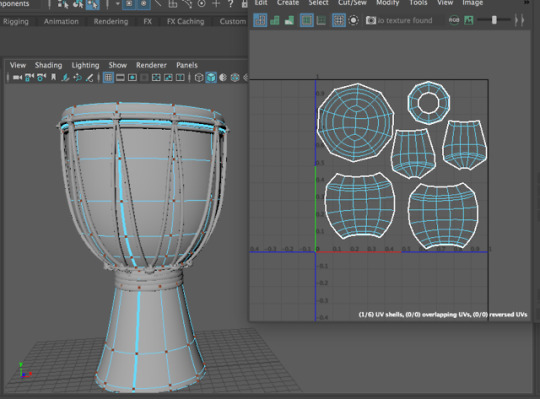Click the UV distortion shader icon

coord(289,20)
